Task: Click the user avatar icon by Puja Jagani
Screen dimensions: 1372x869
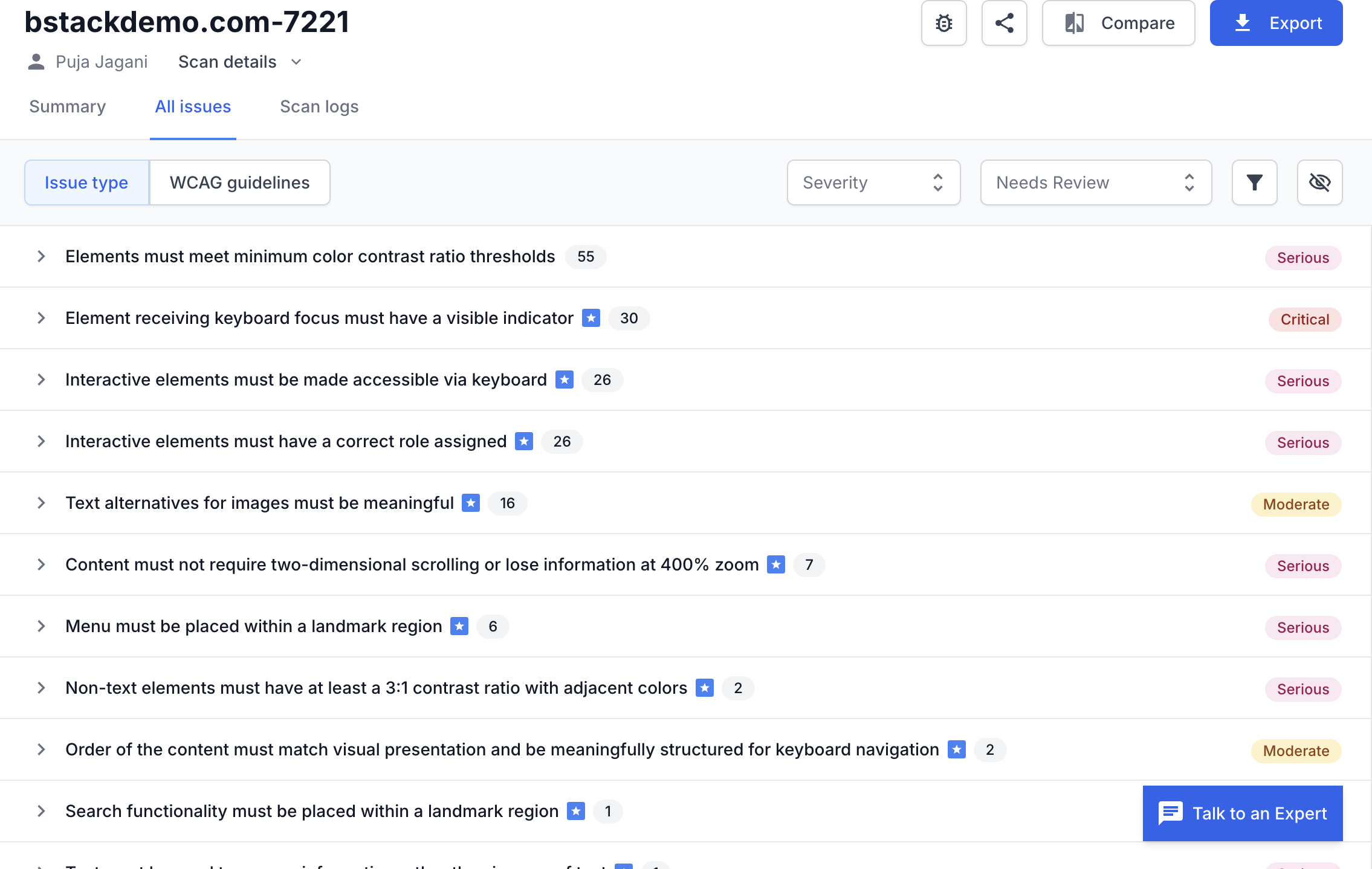Action: [x=36, y=62]
